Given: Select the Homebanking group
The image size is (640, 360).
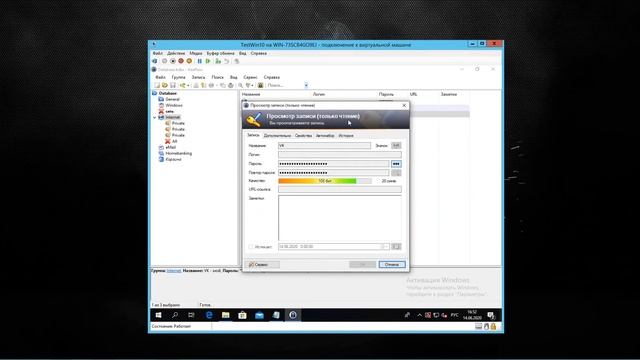Looking at the screenshot, I should (x=178, y=153).
